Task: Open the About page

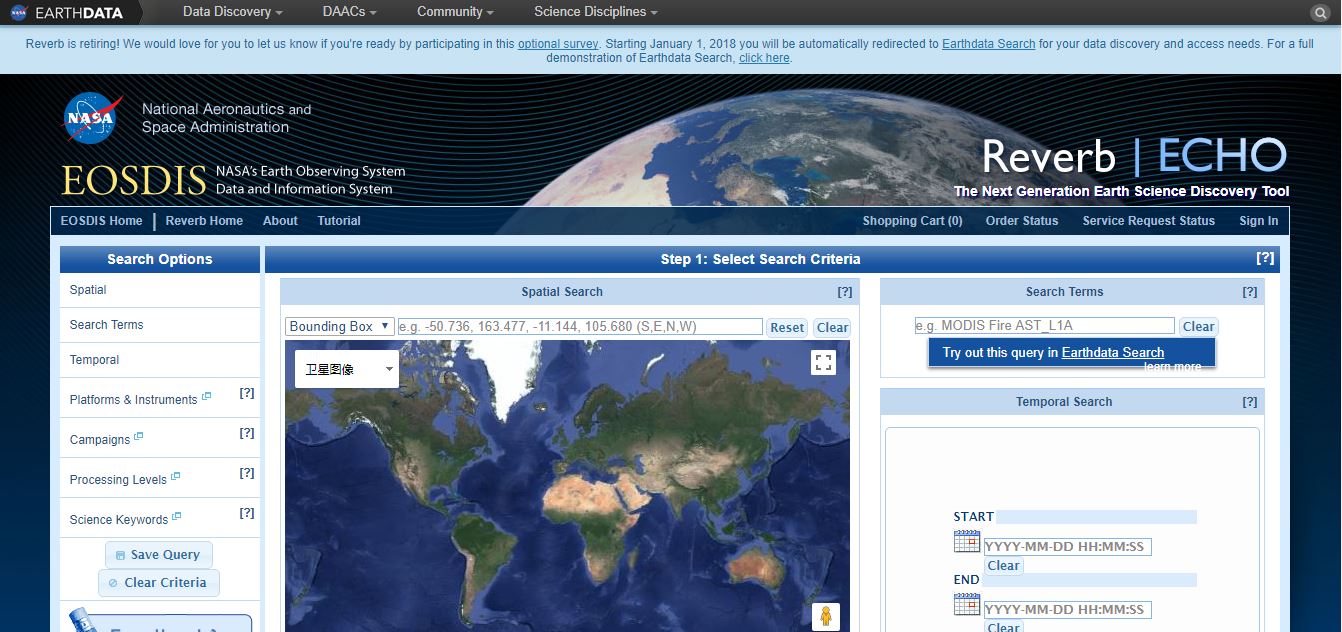Action: point(280,221)
